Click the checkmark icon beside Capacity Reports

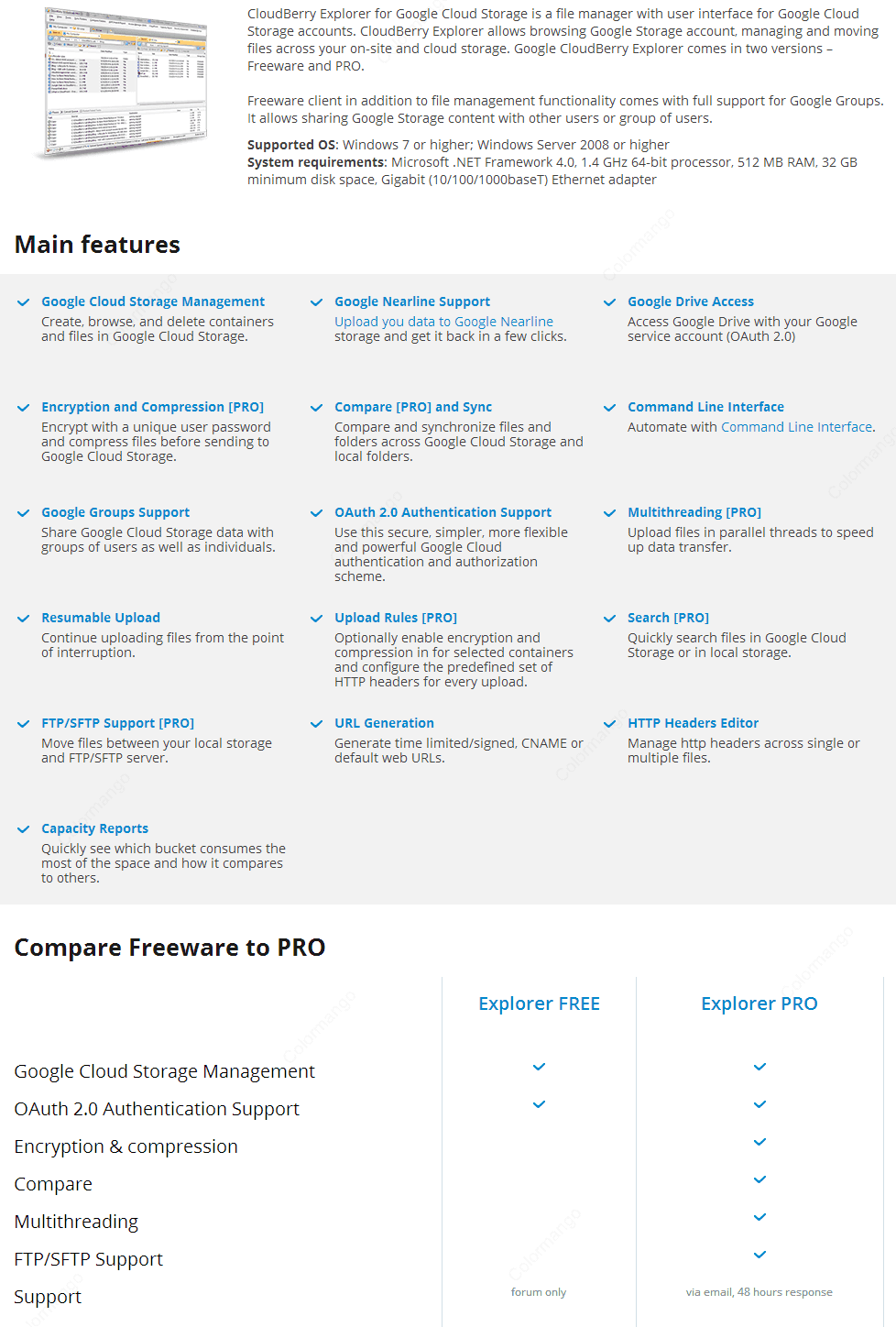coord(24,829)
